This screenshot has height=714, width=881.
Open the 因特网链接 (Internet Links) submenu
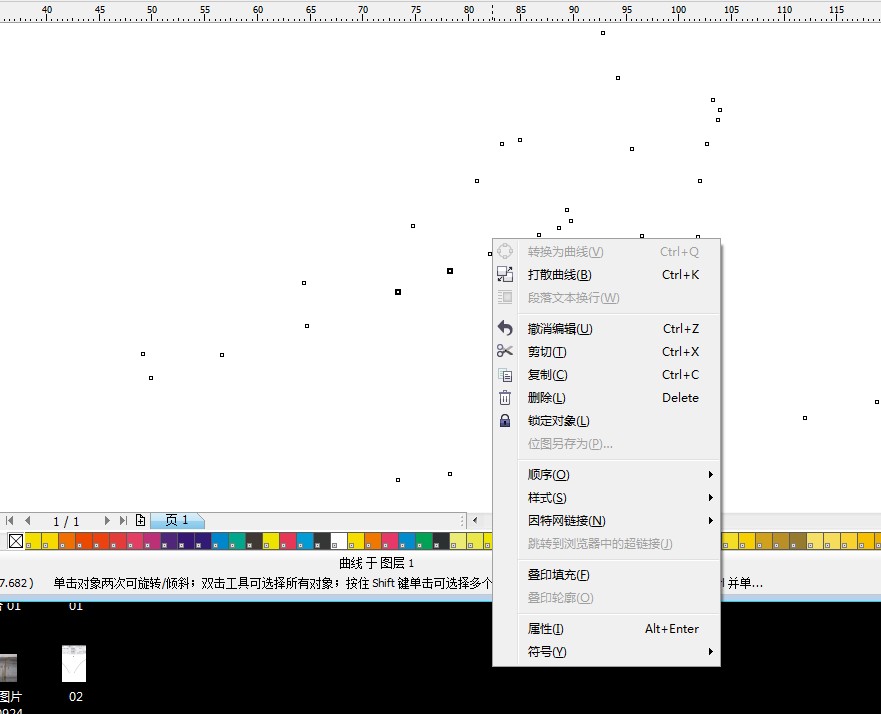[606, 521]
